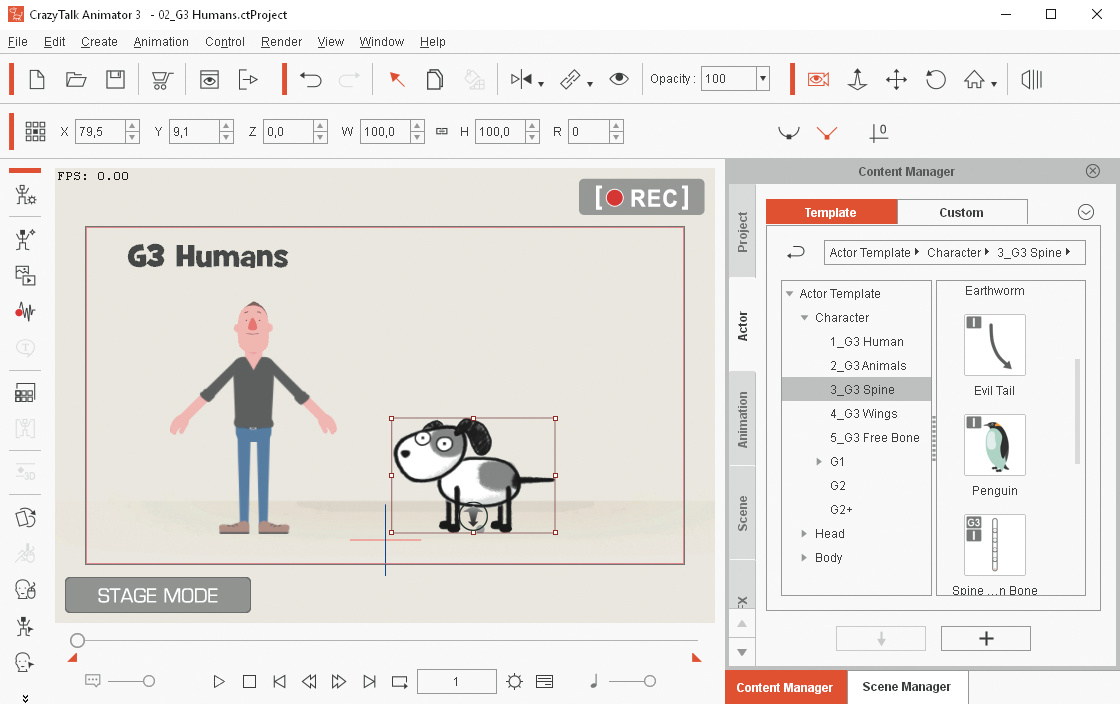Collapse the Character tree node
This screenshot has width=1120, height=704.
click(x=805, y=318)
